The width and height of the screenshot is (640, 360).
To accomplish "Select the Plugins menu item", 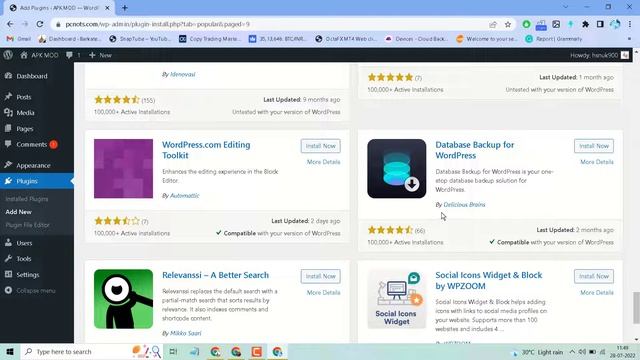I will coord(37,181).
